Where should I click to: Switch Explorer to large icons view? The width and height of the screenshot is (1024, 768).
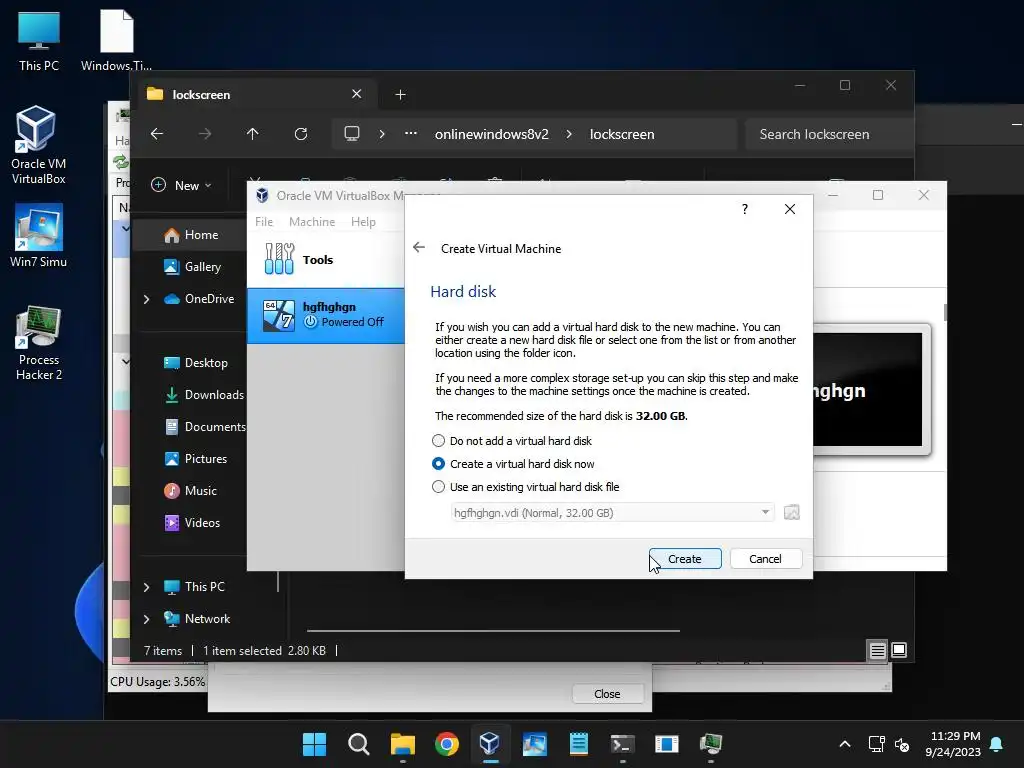899,650
